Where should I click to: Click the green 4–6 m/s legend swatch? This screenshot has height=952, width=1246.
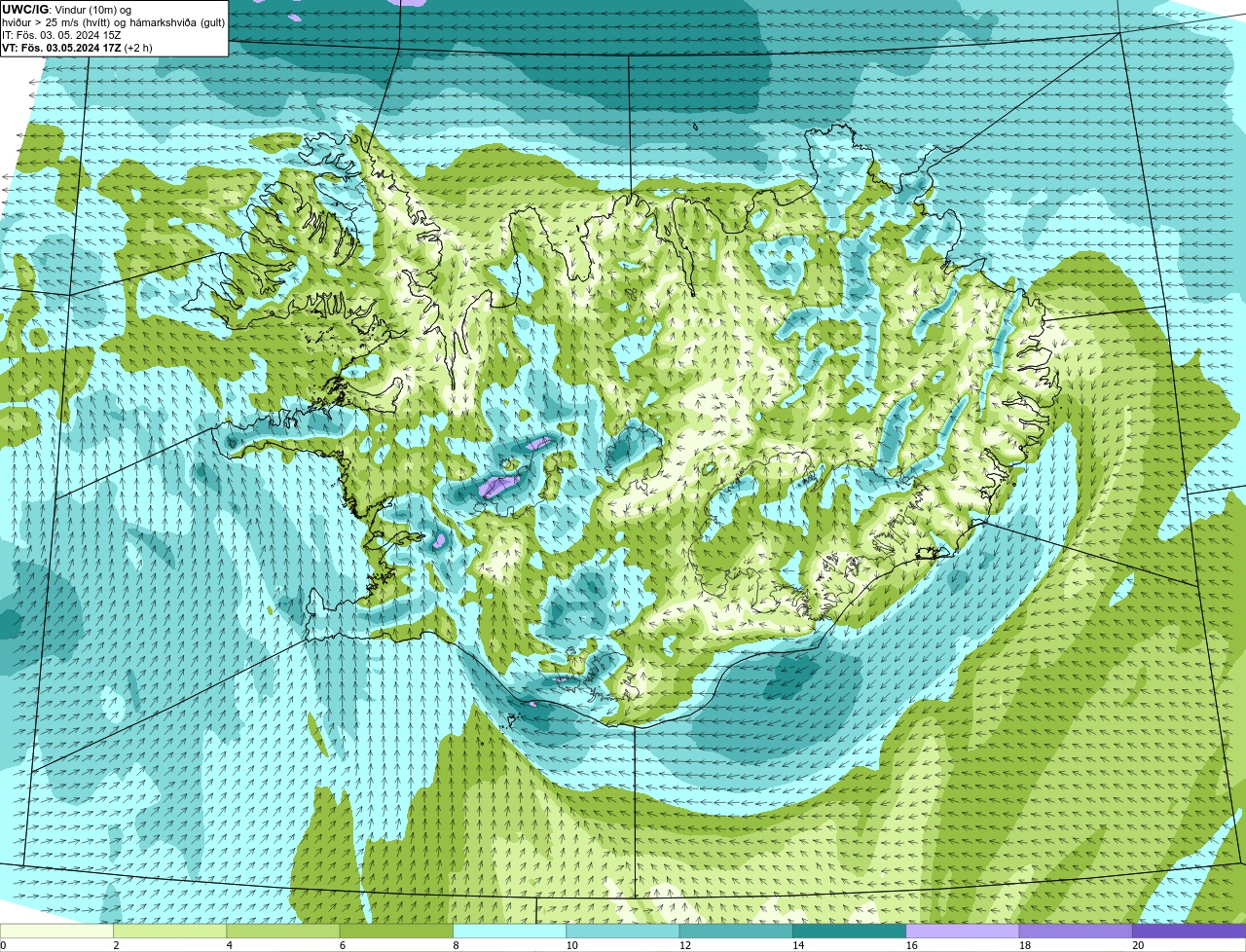[284, 932]
